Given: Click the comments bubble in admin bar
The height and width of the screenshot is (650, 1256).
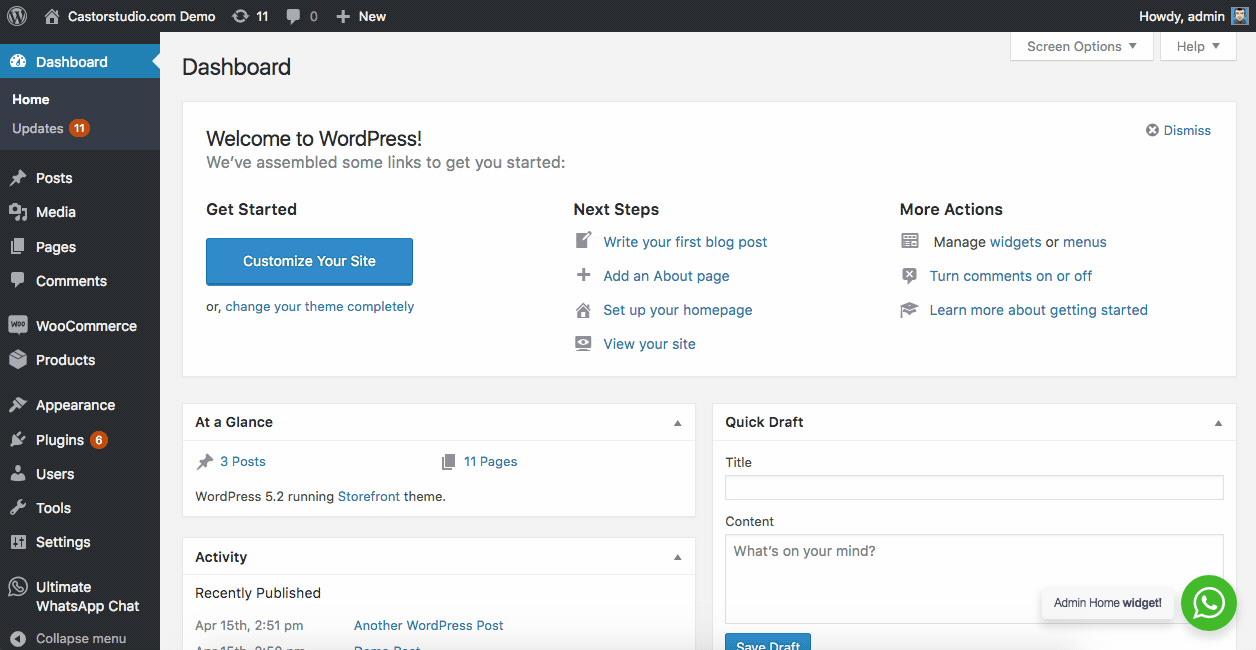Looking at the screenshot, I should [x=293, y=16].
